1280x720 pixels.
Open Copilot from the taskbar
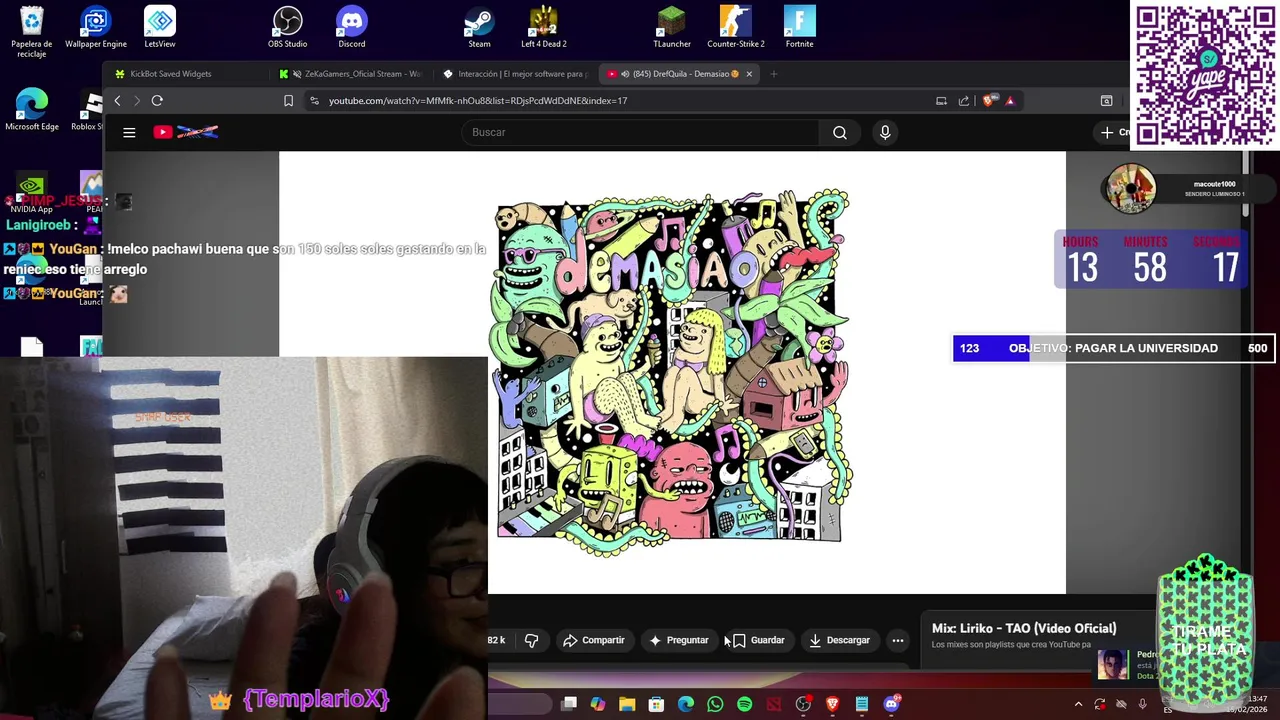(x=598, y=704)
